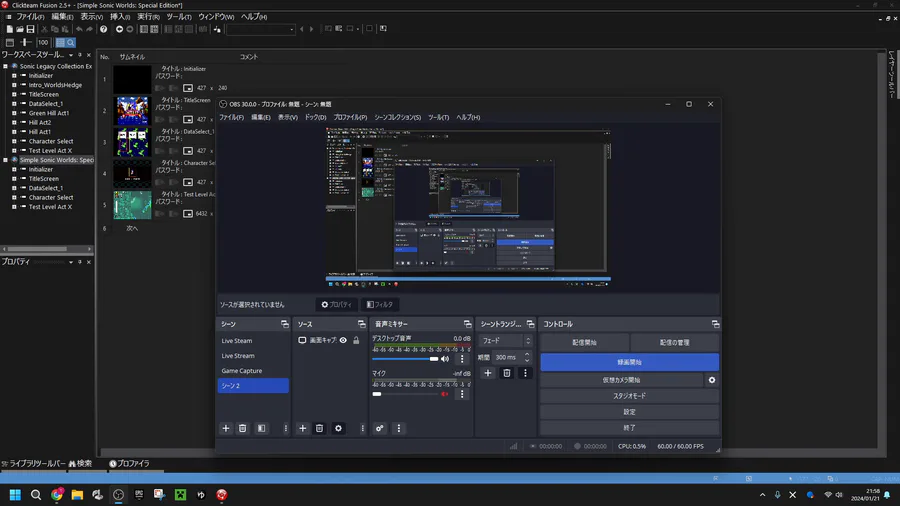Screen dimensions: 900x506
Task: Mute the Desktop audio speaker icon
Action: pyautogui.click(x=445, y=359)
